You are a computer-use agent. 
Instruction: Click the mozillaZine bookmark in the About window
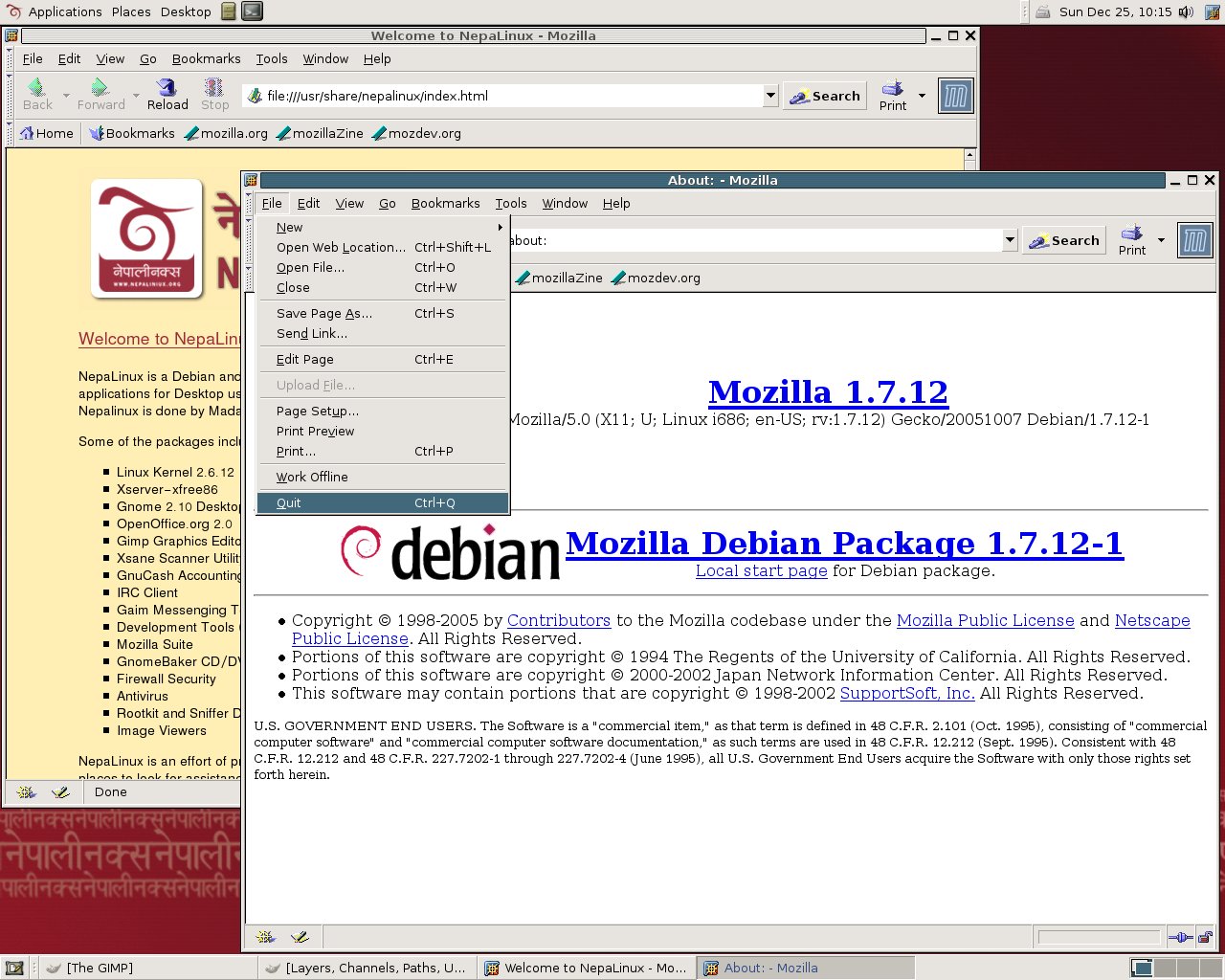pyautogui.click(x=559, y=278)
